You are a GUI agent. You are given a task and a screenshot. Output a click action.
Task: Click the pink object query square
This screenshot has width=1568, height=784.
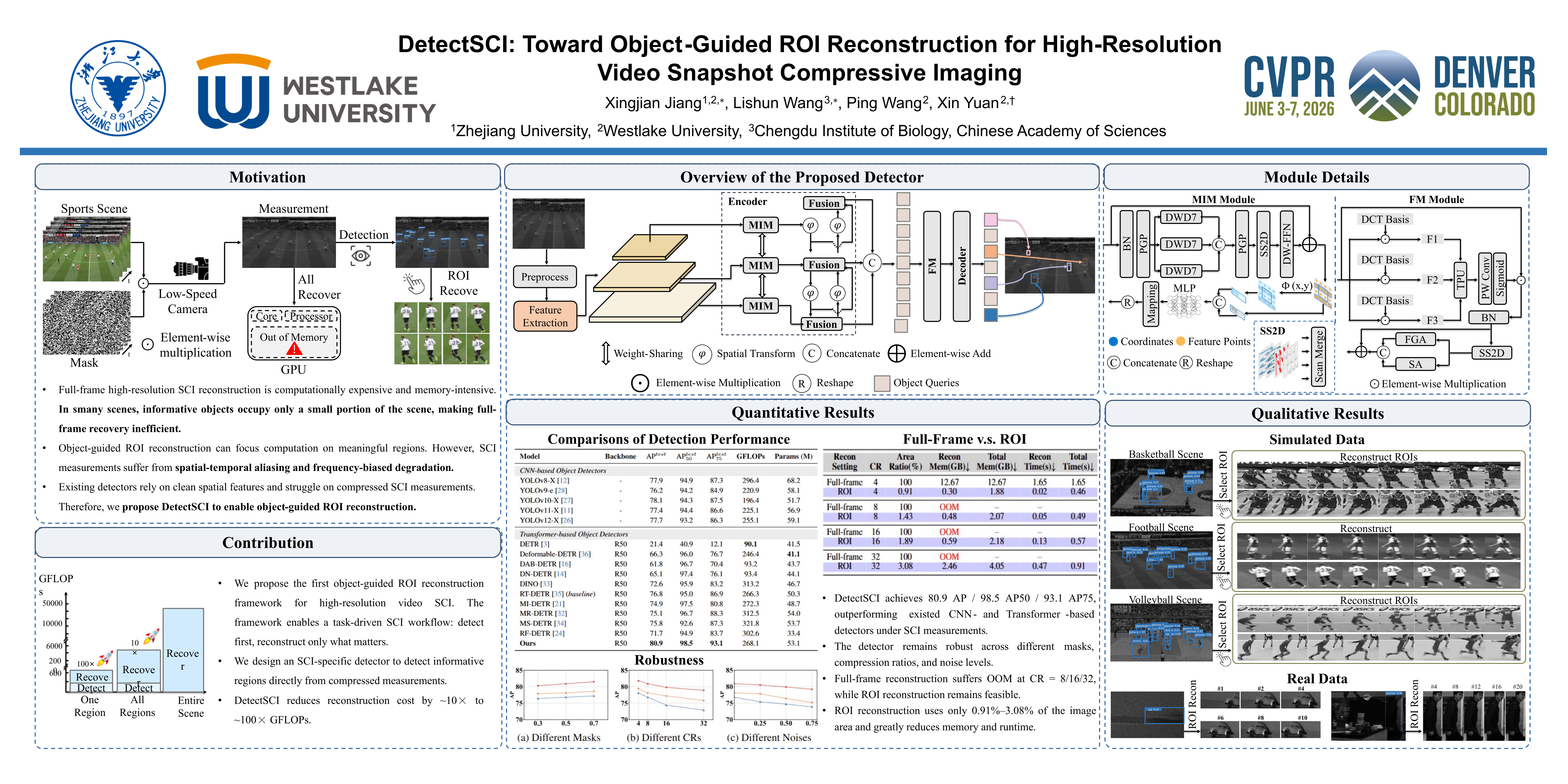click(x=991, y=220)
